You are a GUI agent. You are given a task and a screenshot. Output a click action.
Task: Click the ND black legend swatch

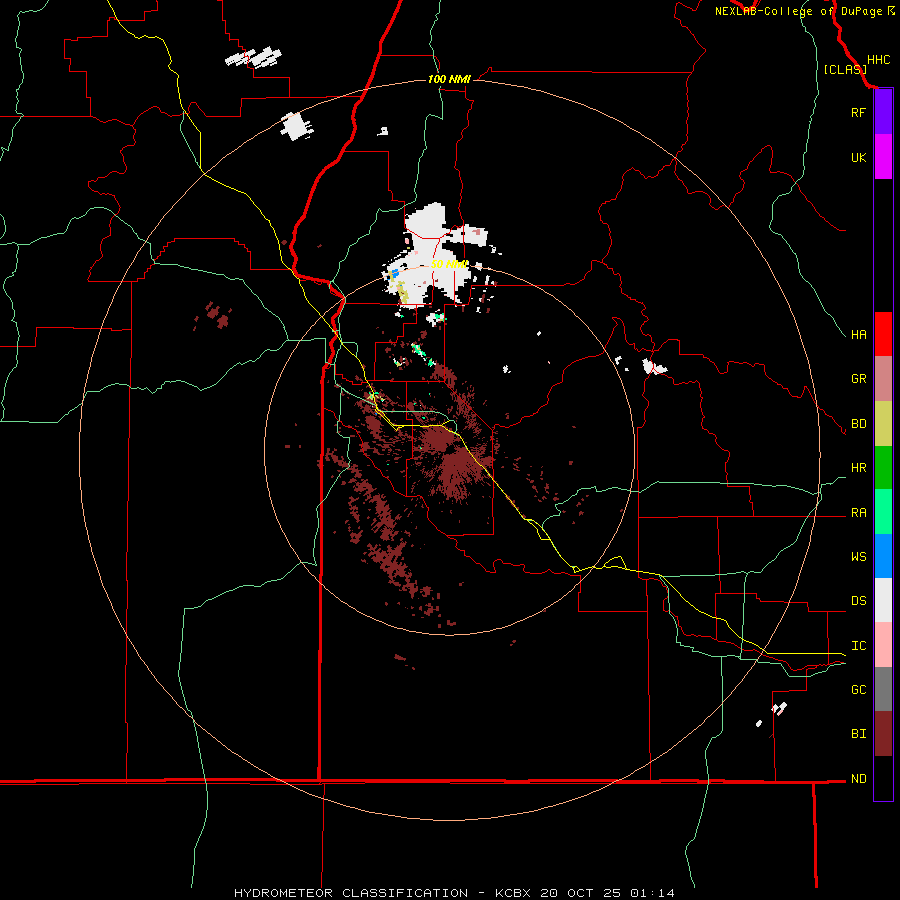click(883, 778)
